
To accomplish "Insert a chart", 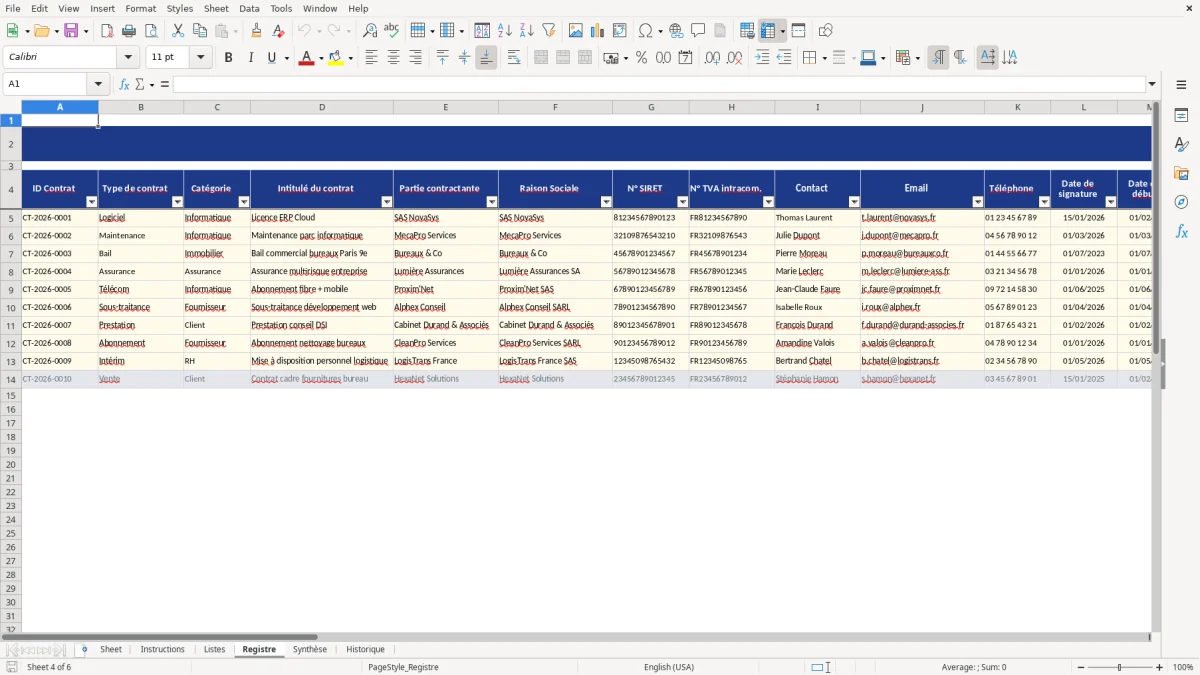I will click(x=598, y=31).
